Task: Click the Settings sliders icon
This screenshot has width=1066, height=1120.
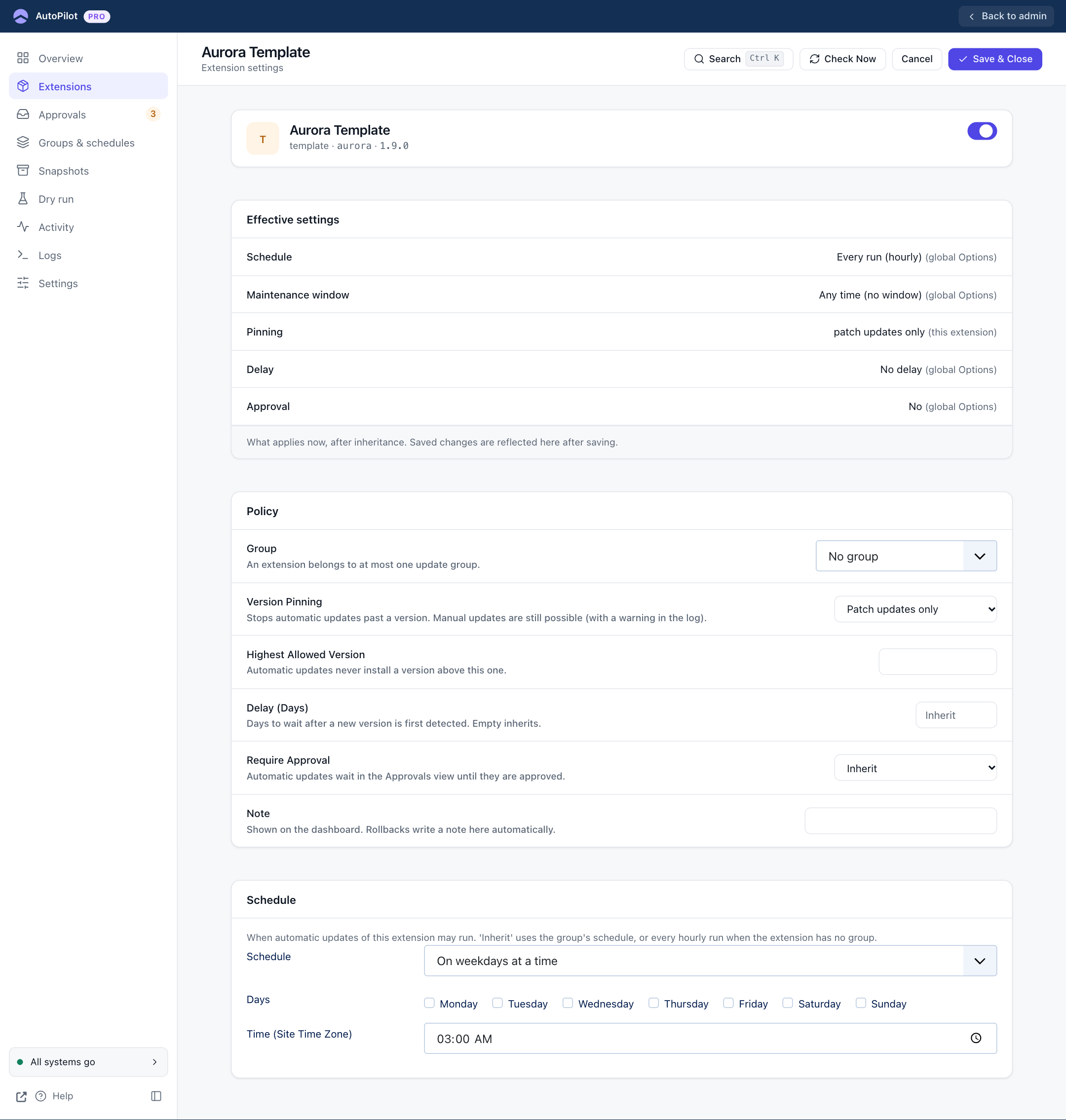Action: 23,283
